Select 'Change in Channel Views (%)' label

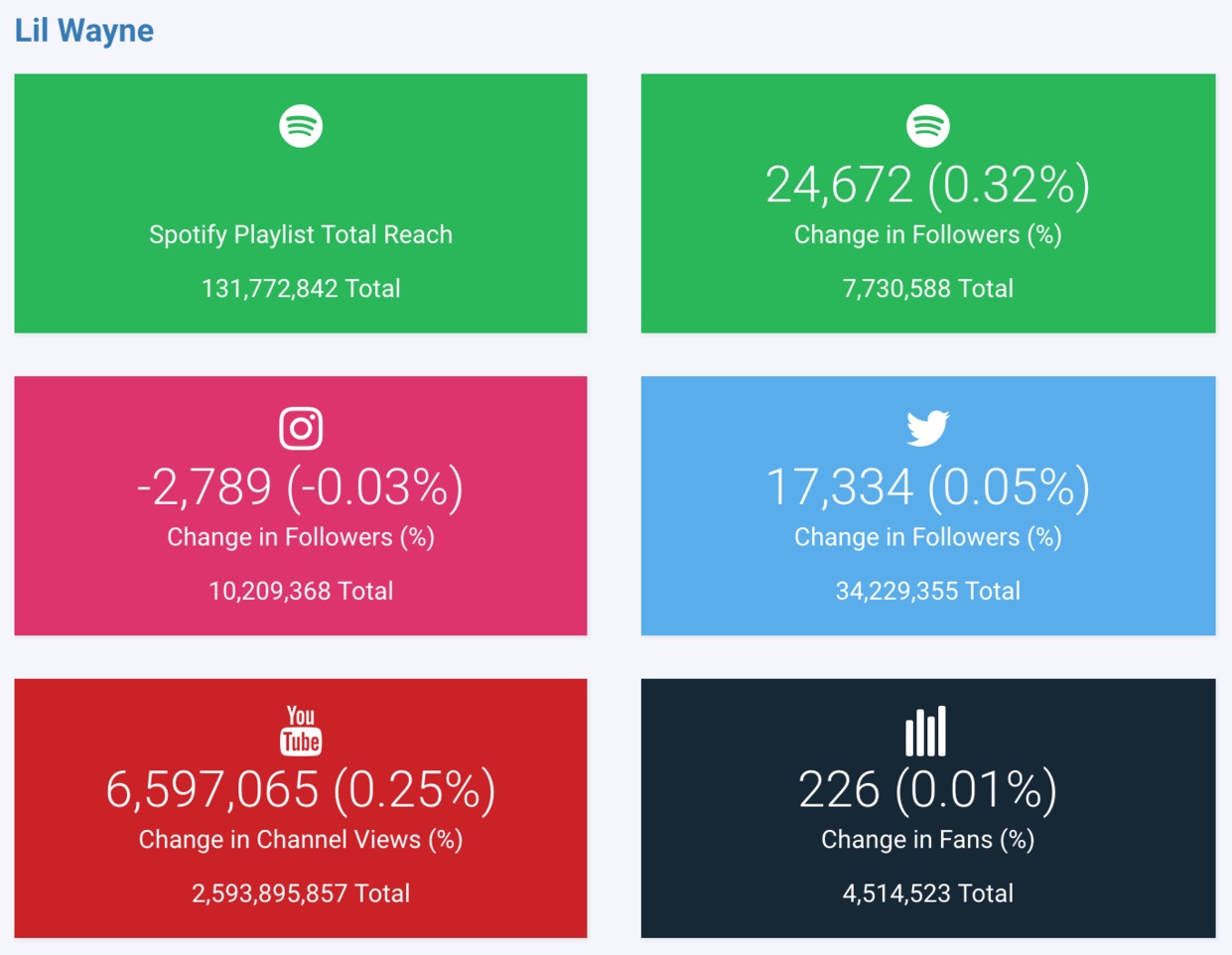click(301, 840)
